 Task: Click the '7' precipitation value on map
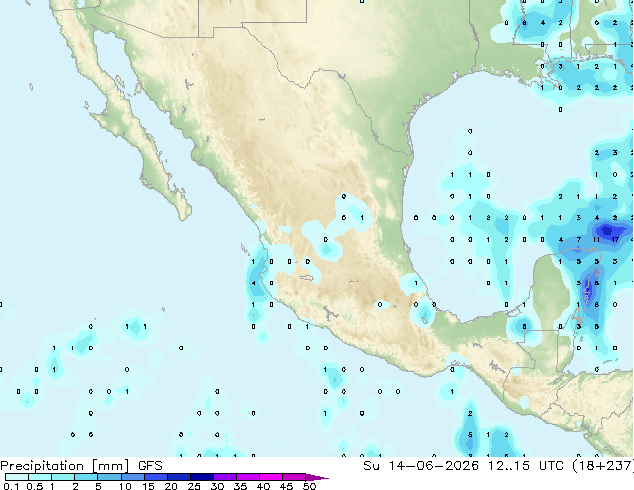[579, 240]
